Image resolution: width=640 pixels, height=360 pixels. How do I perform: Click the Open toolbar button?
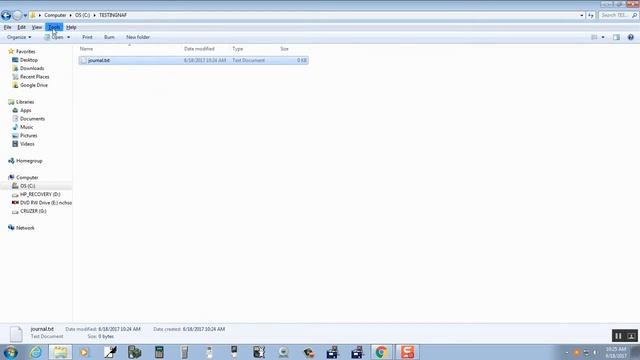pyautogui.click(x=54, y=37)
